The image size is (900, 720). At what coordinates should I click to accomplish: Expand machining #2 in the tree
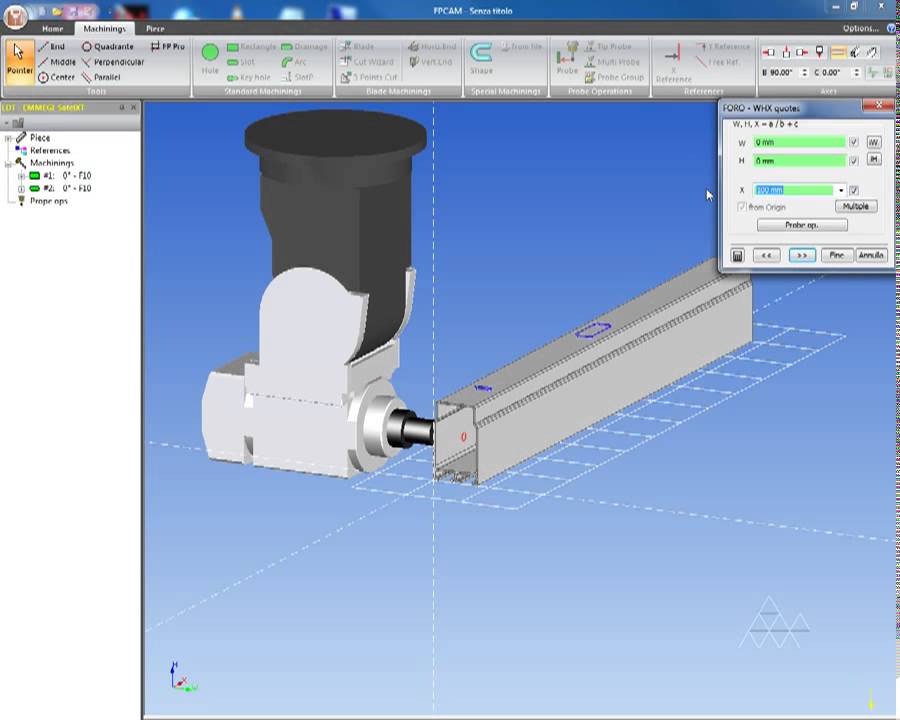pos(21,189)
